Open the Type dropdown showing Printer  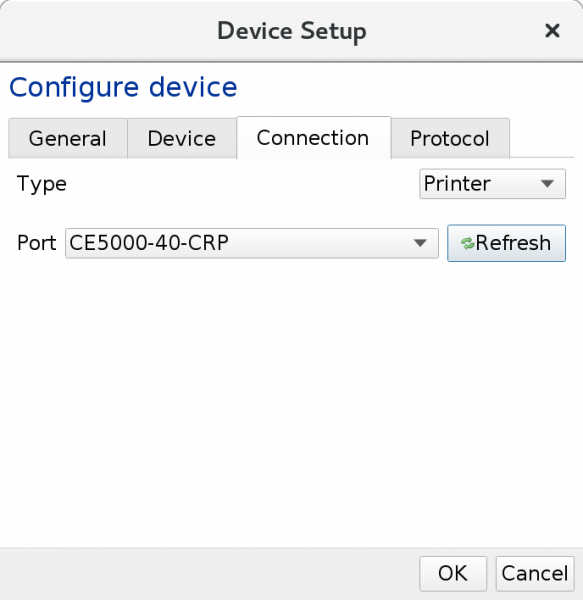(492, 184)
